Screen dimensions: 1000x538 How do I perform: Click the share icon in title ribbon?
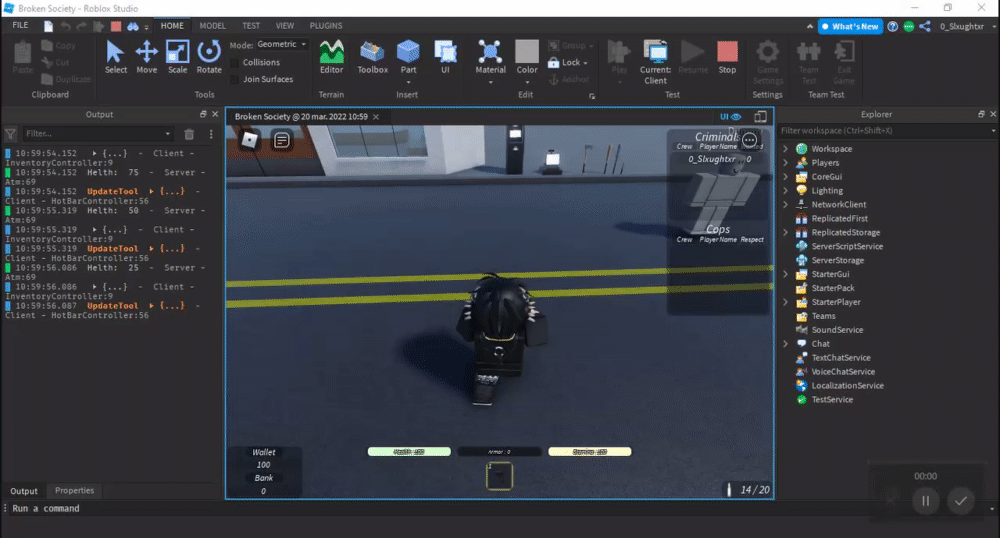pos(925,26)
